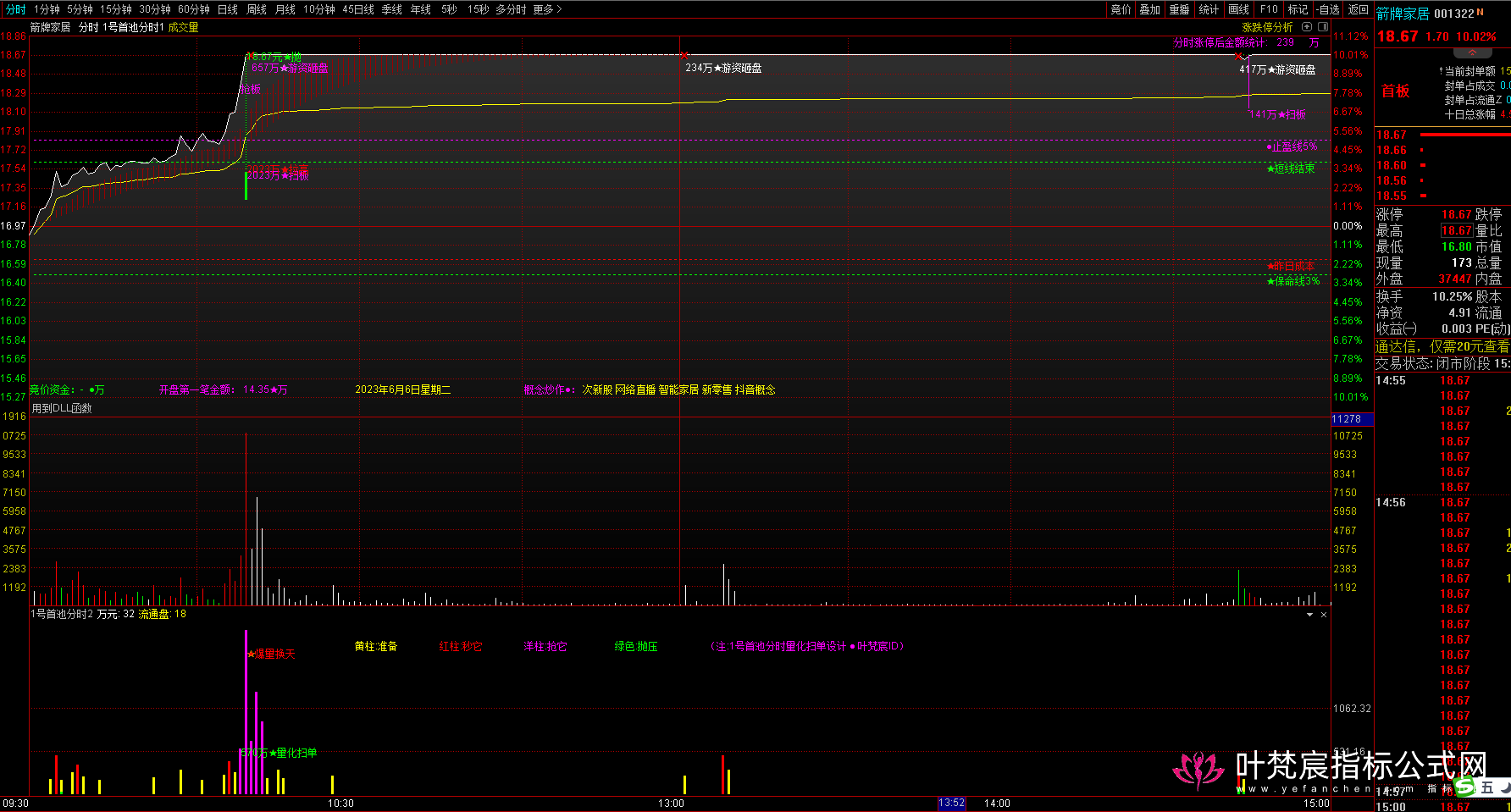Switch to 月线 monthly chart tab
The height and width of the screenshot is (812, 1511).
[285, 9]
